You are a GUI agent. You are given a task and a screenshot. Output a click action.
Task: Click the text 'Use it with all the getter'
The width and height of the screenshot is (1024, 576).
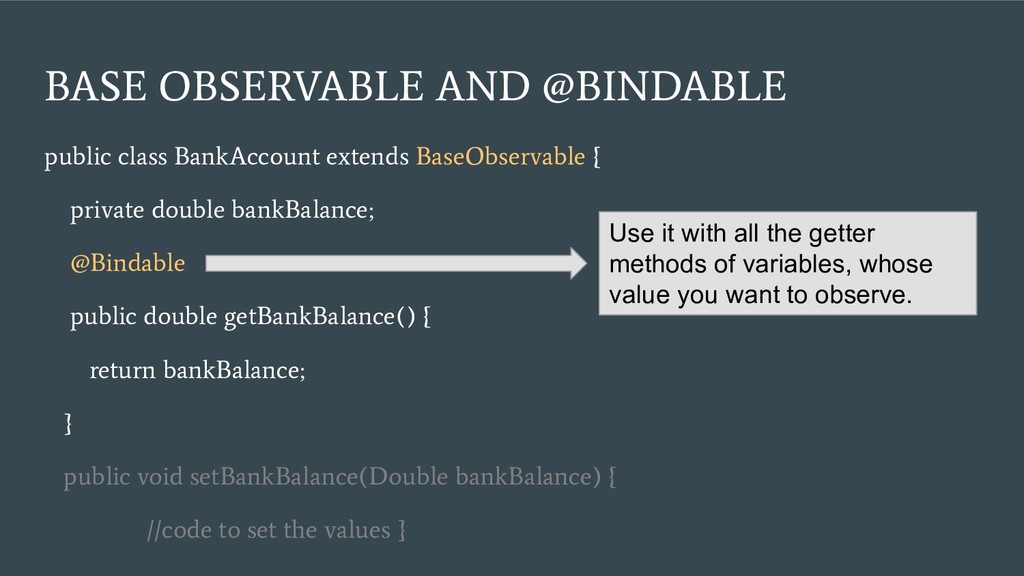click(x=742, y=233)
